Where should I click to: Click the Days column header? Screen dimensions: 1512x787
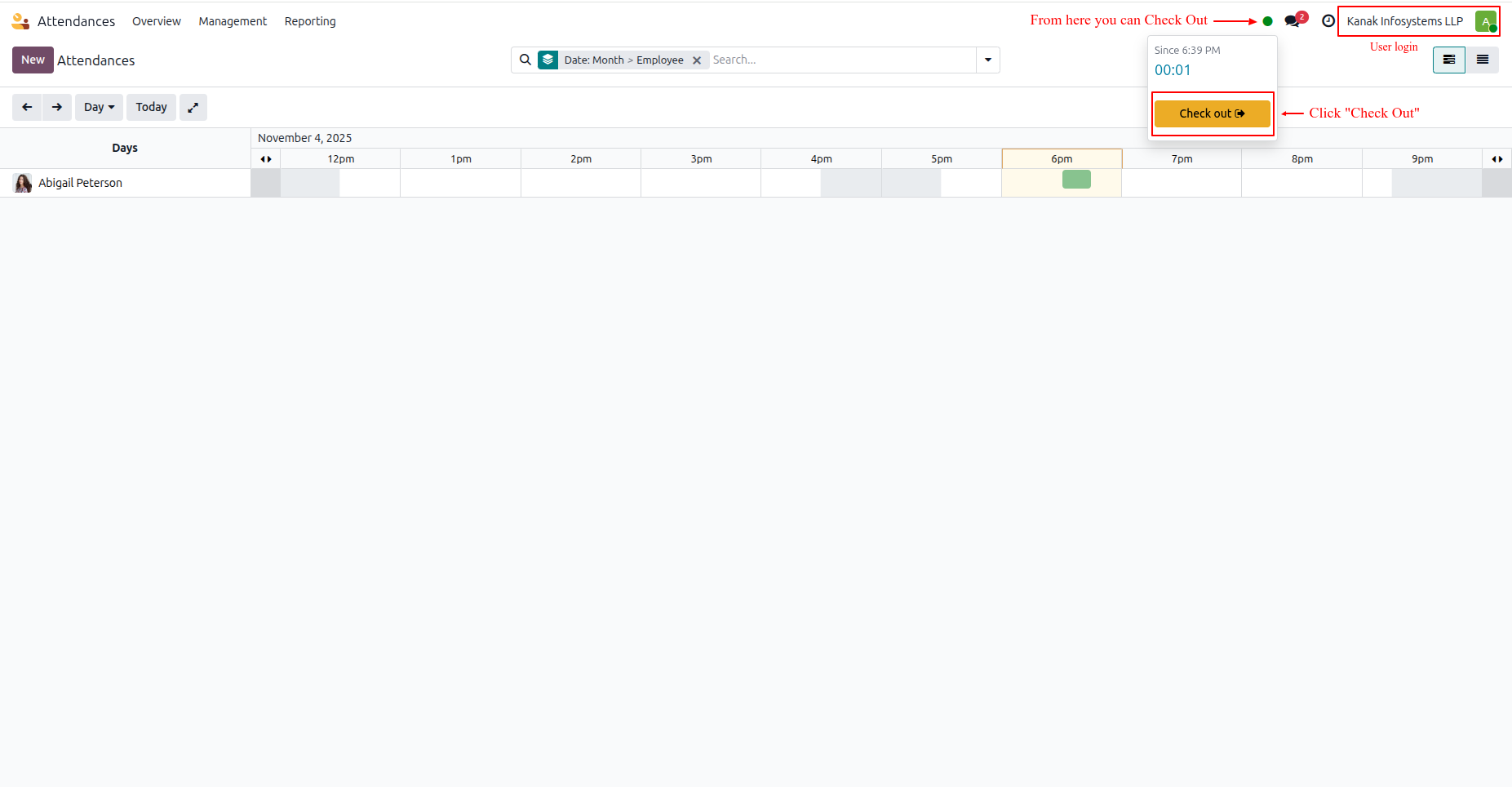click(125, 148)
